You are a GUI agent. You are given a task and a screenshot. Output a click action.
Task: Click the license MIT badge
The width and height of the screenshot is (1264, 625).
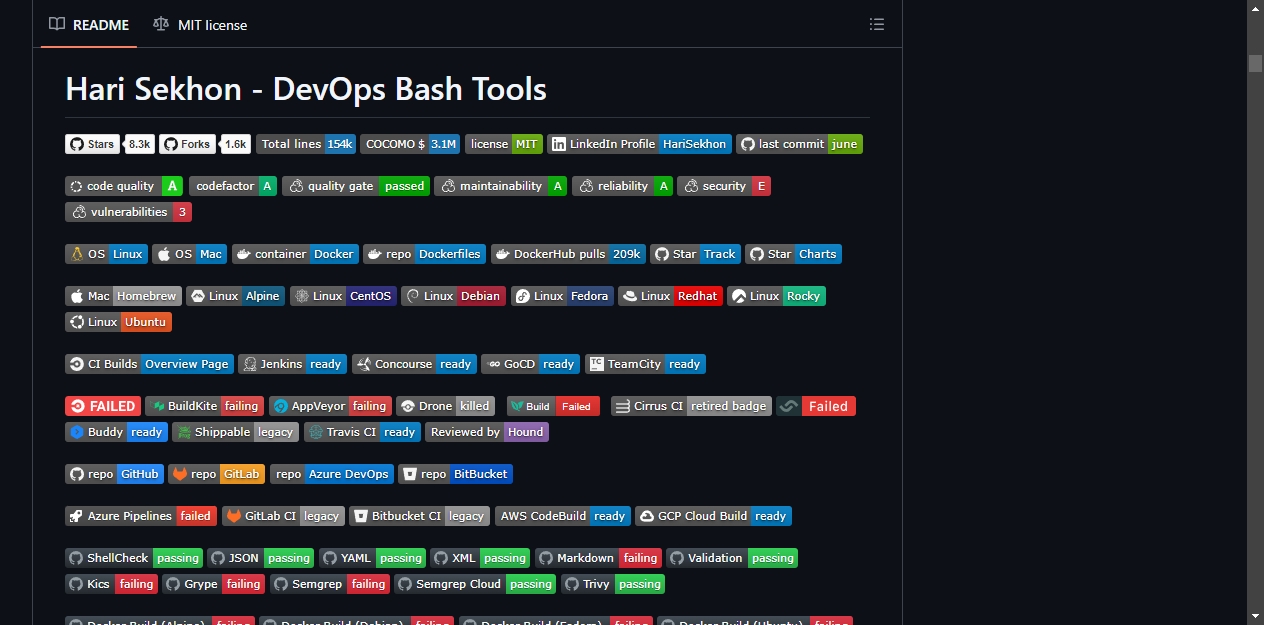[x=504, y=144]
